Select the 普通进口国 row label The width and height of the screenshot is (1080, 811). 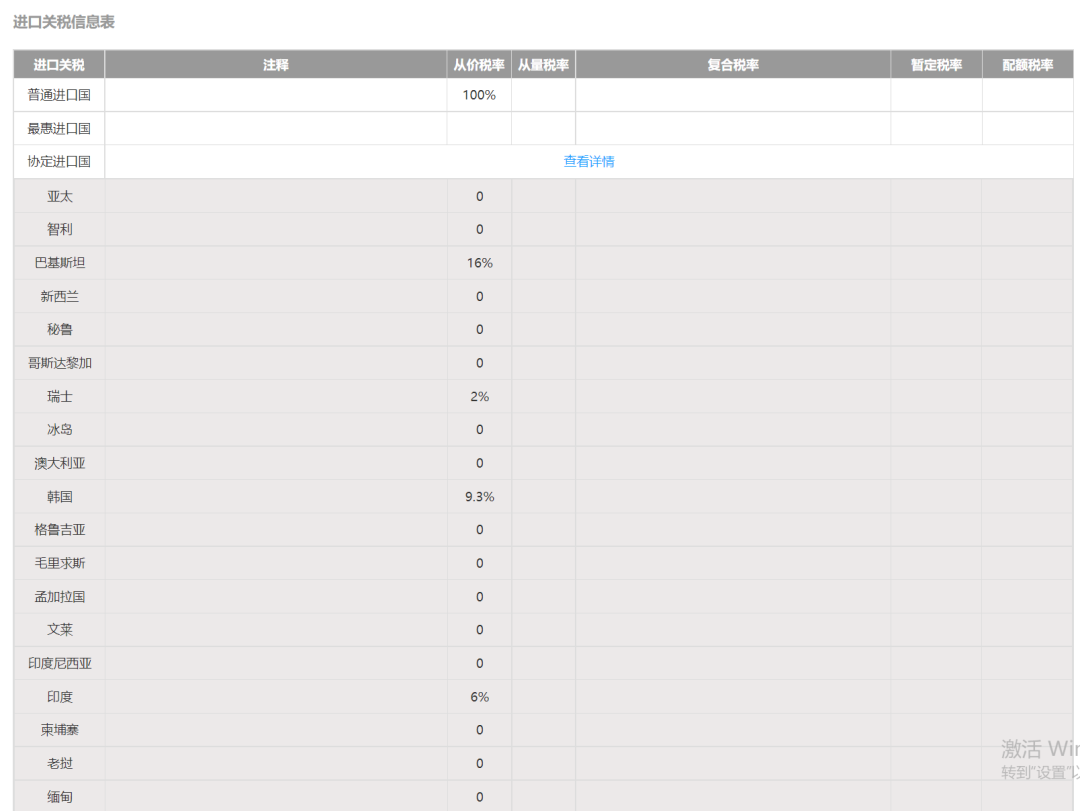point(59,95)
